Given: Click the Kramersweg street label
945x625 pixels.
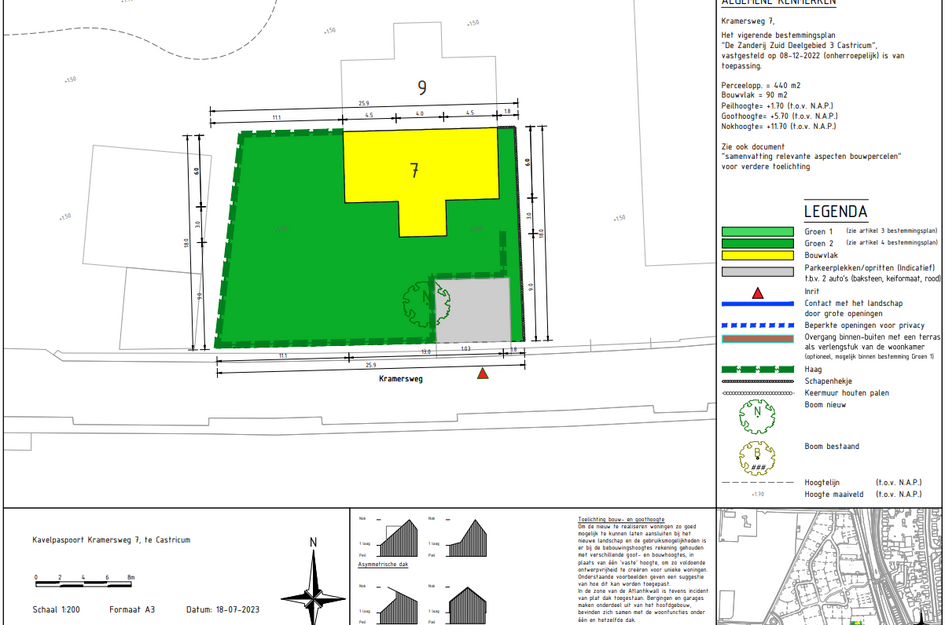Looking at the screenshot, I should [401, 379].
